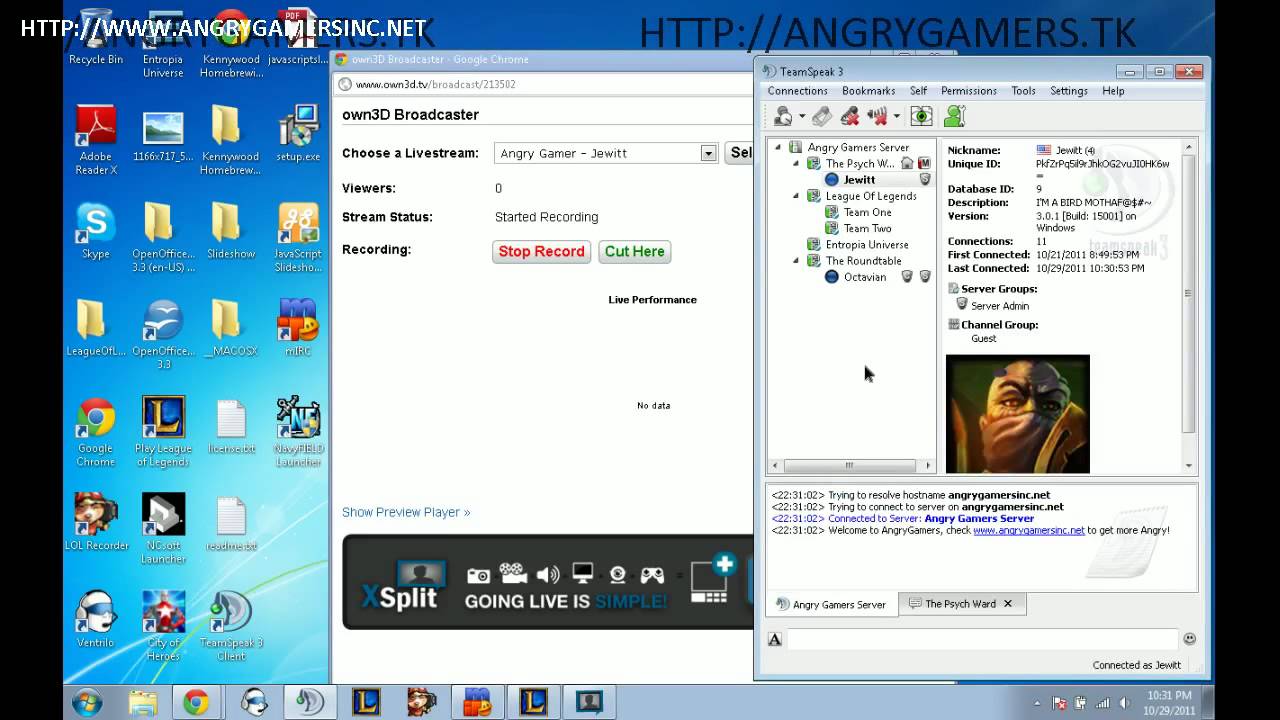Click the TeamSpeak chat message input field
Image resolution: width=1280 pixels, height=720 pixels.
click(x=982, y=639)
